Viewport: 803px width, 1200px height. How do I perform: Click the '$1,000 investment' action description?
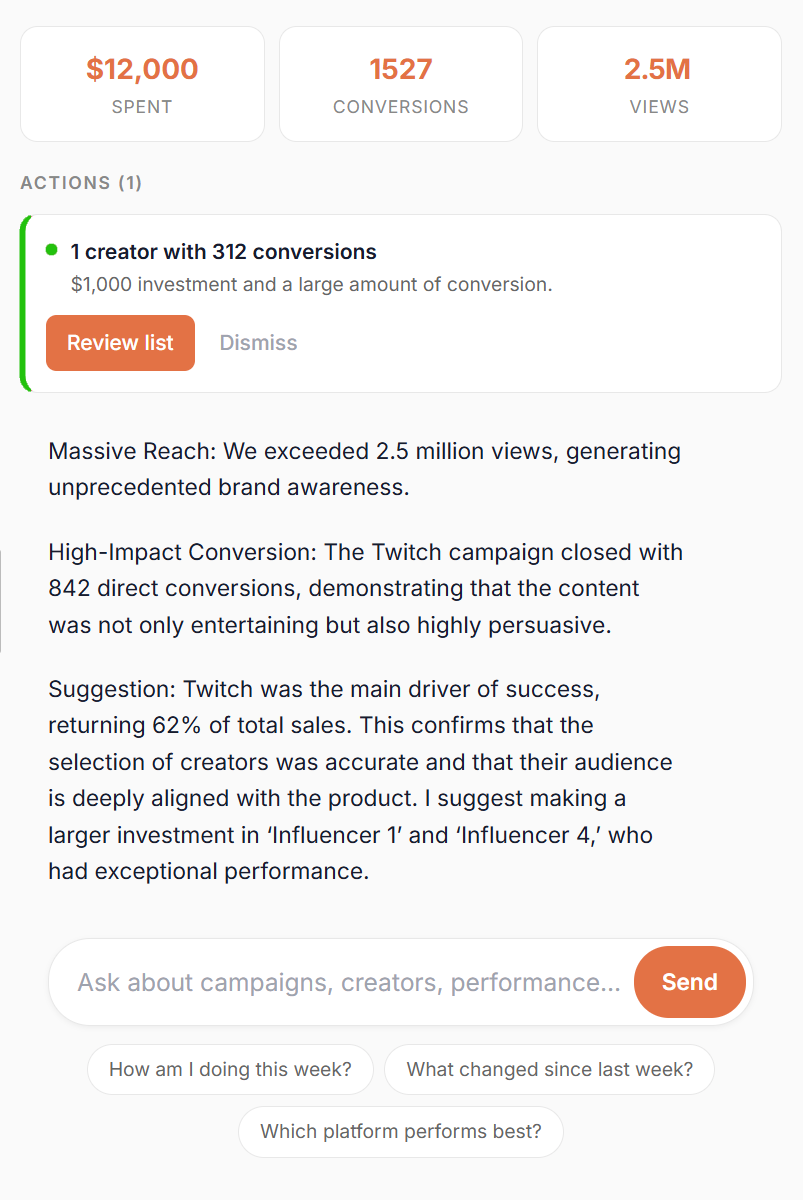click(x=311, y=284)
